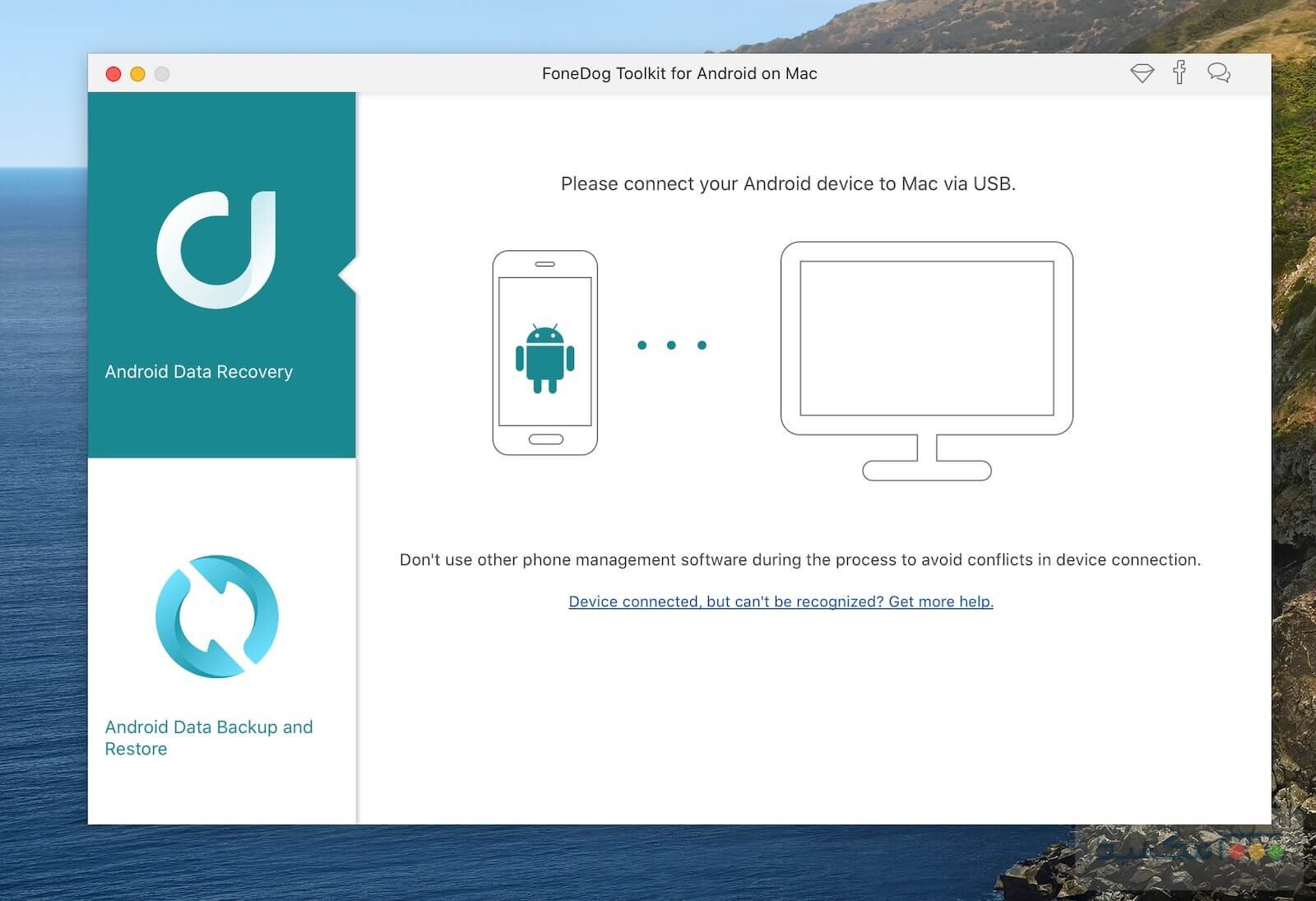This screenshot has height=901, width=1316.
Task: Click the FoneDog Toolkit title bar text
Action: tap(679, 73)
